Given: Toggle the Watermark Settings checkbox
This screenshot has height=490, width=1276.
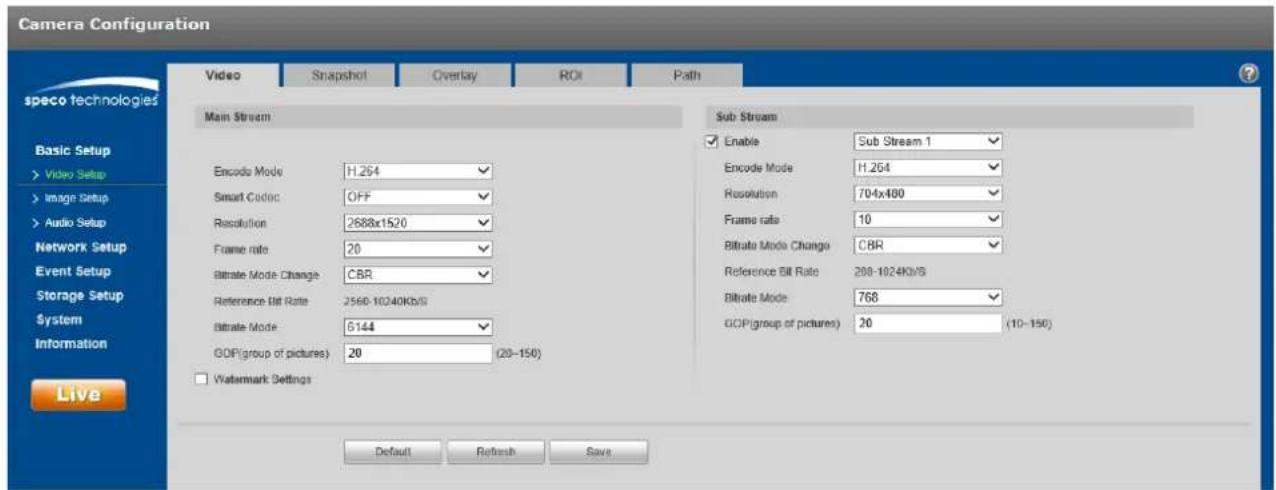Looking at the screenshot, I should 200,379.
